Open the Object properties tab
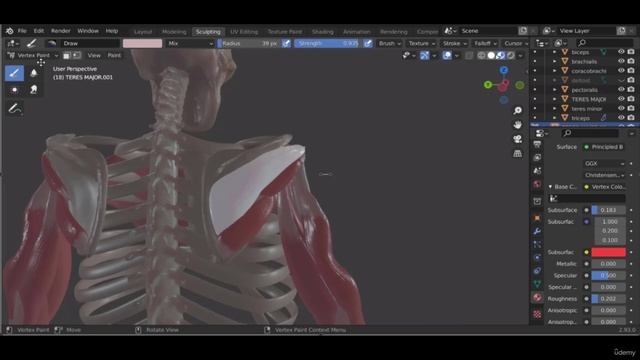This screenshot has height=360, width=640. (x=537, y=218)
